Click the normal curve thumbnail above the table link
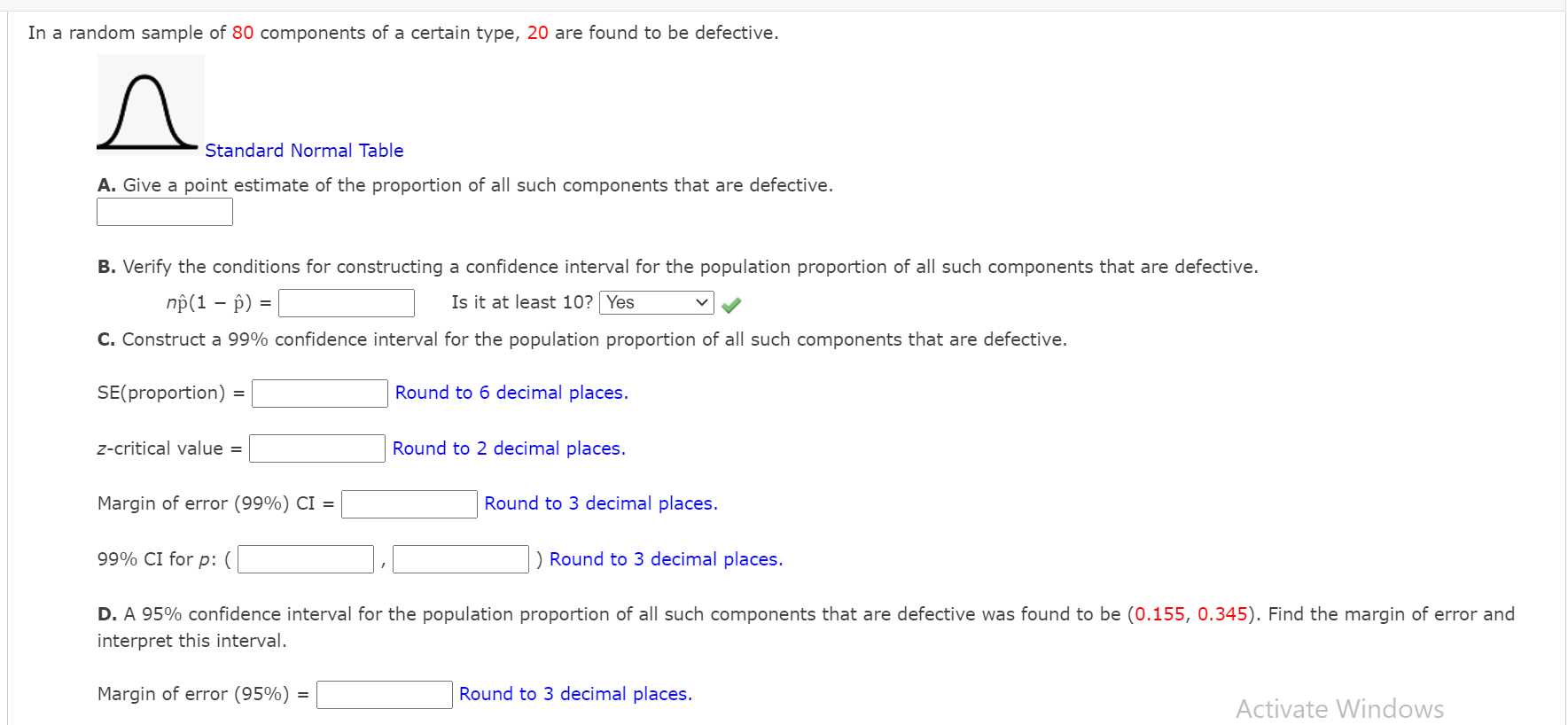Viewport: 1568px width, 725px height. (149, 104)
